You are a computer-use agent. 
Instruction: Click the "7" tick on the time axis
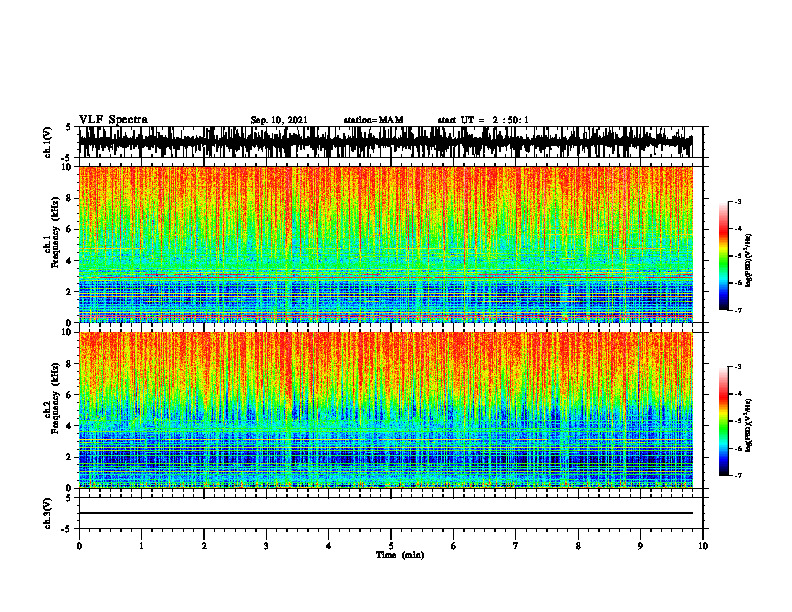(516, 546)
